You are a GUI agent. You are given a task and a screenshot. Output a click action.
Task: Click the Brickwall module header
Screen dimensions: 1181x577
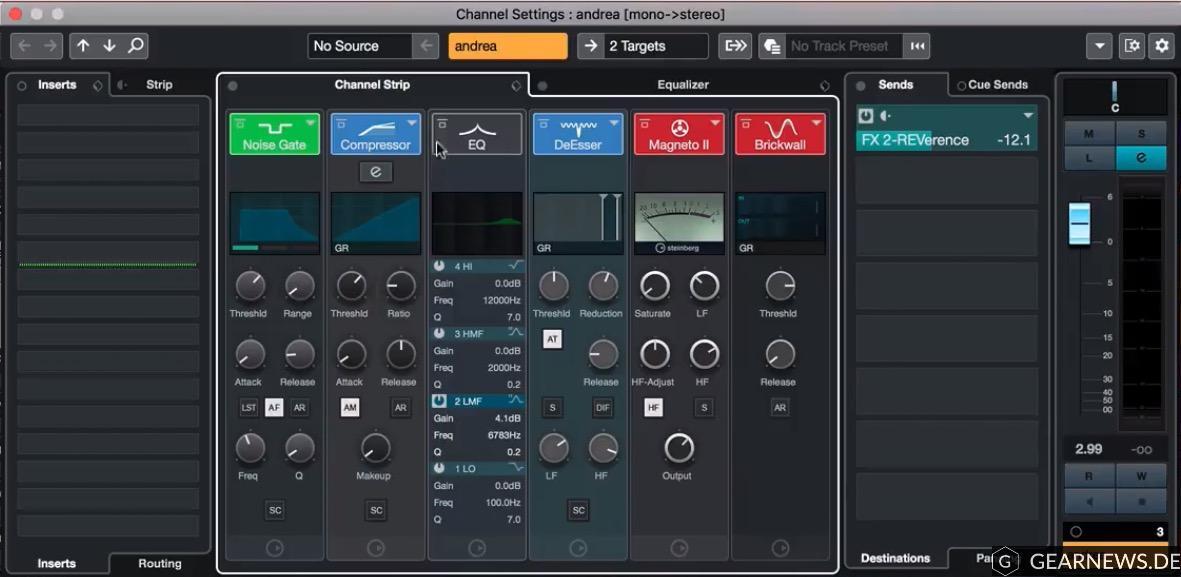[780, 134]
